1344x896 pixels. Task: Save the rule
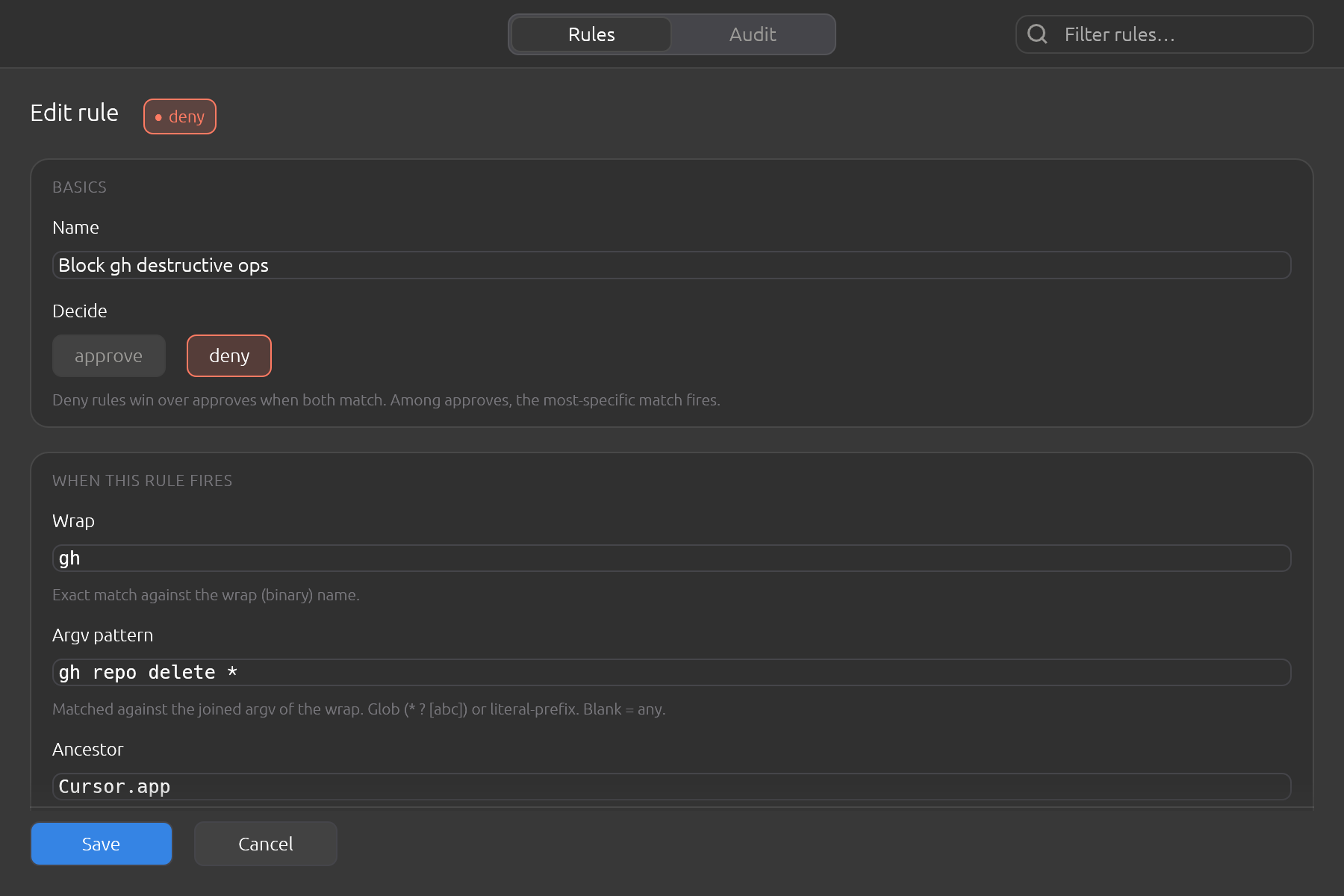pos(102,844)
